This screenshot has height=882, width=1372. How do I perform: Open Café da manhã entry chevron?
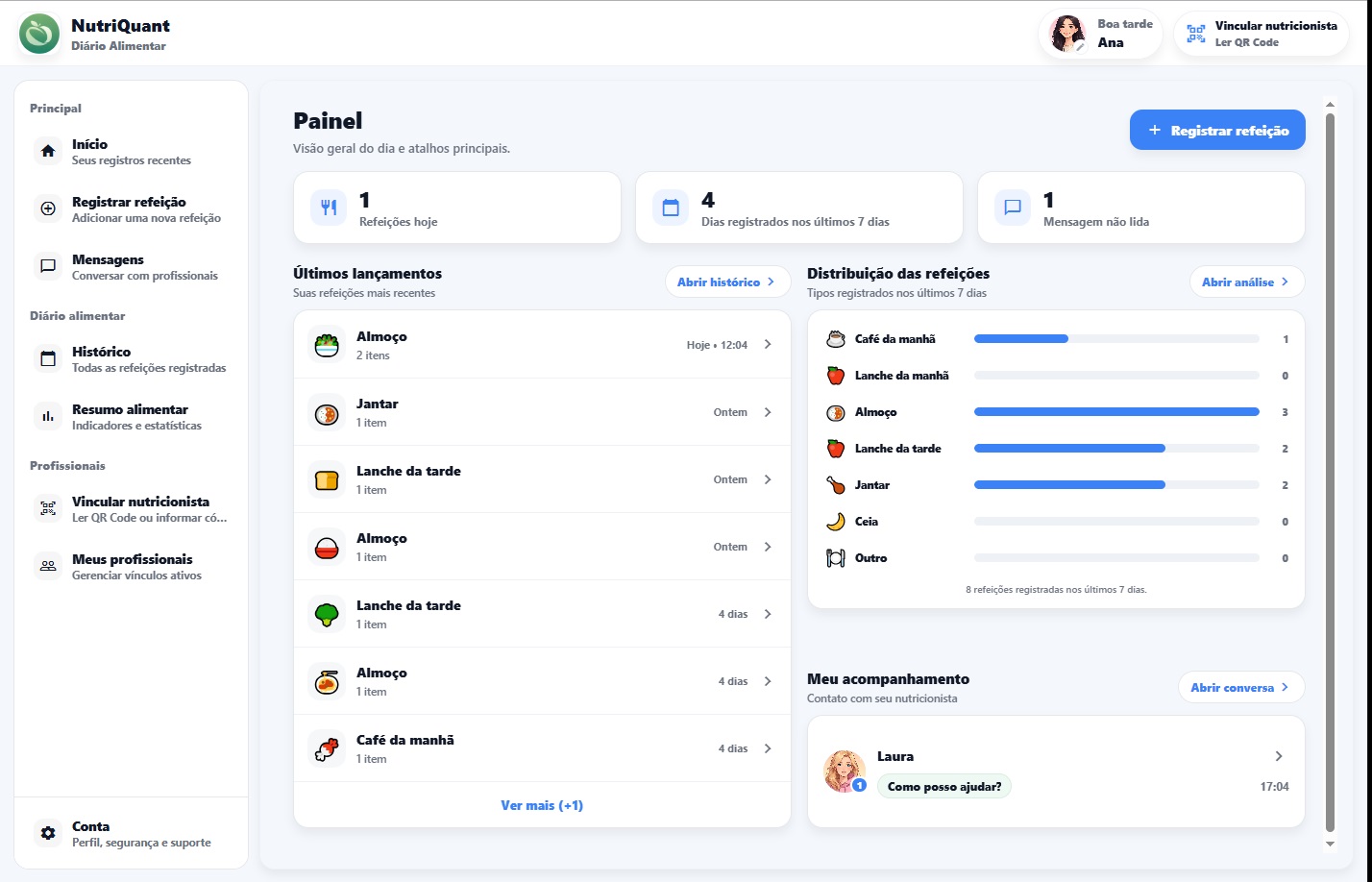tap(768, 748)
